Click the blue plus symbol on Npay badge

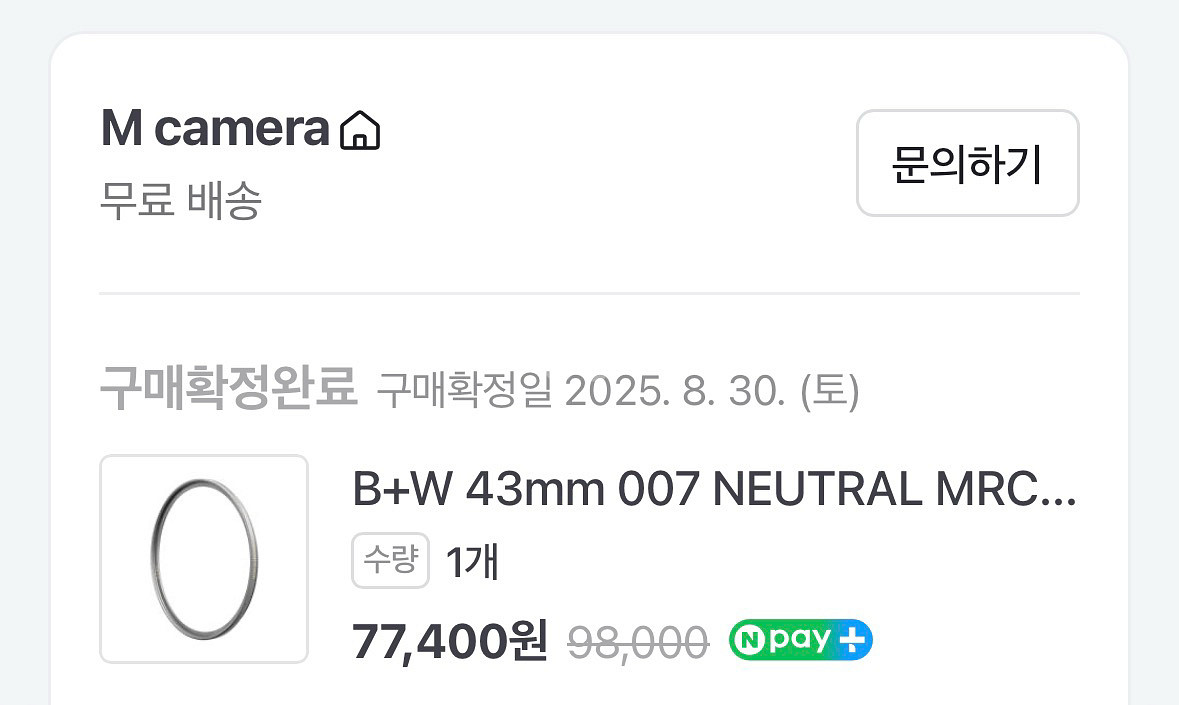(x=853, y=640)
